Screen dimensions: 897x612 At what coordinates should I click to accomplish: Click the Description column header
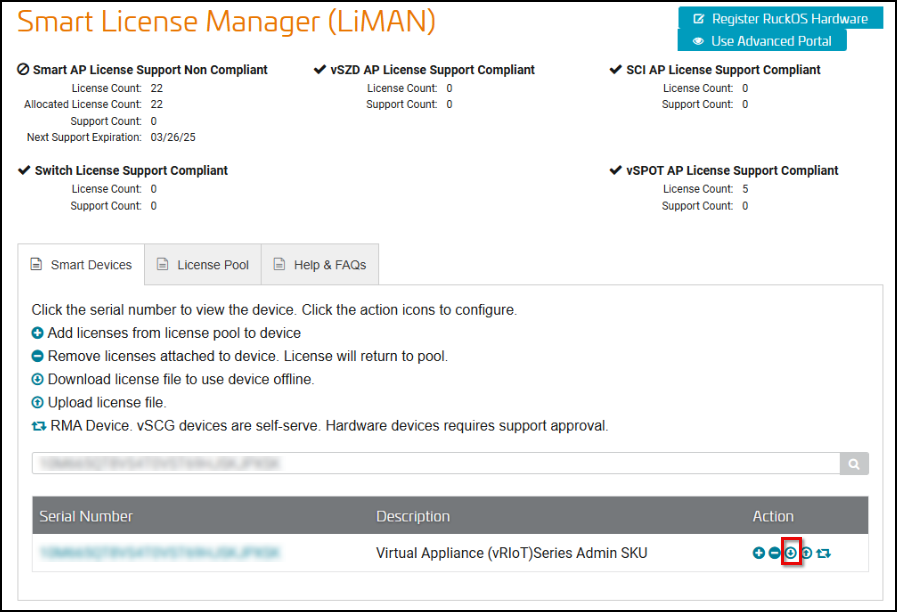pos(413,516)
